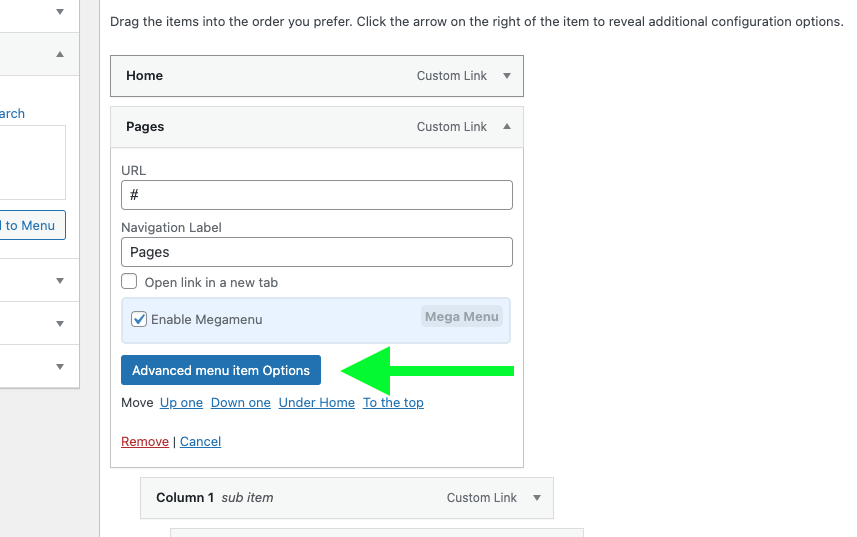
Task: Select the Home menu item bar
Action: (316, 76)
